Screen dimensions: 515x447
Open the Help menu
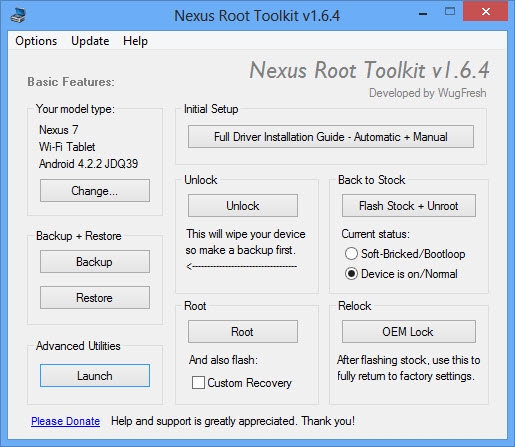pyautogui.click(x=135, y=41)
